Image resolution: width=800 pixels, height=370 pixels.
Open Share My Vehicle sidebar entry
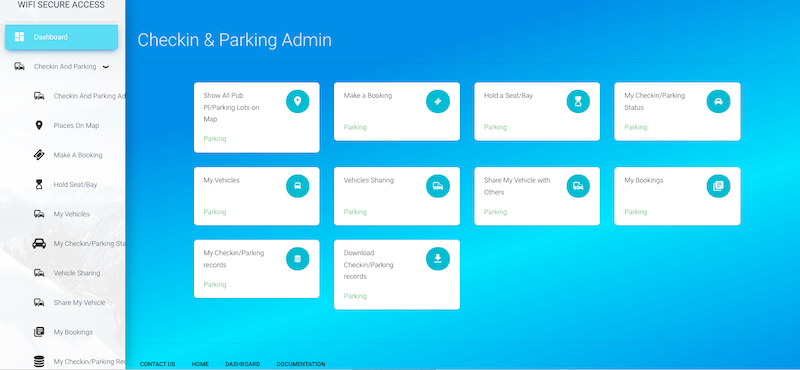[80, 303]
